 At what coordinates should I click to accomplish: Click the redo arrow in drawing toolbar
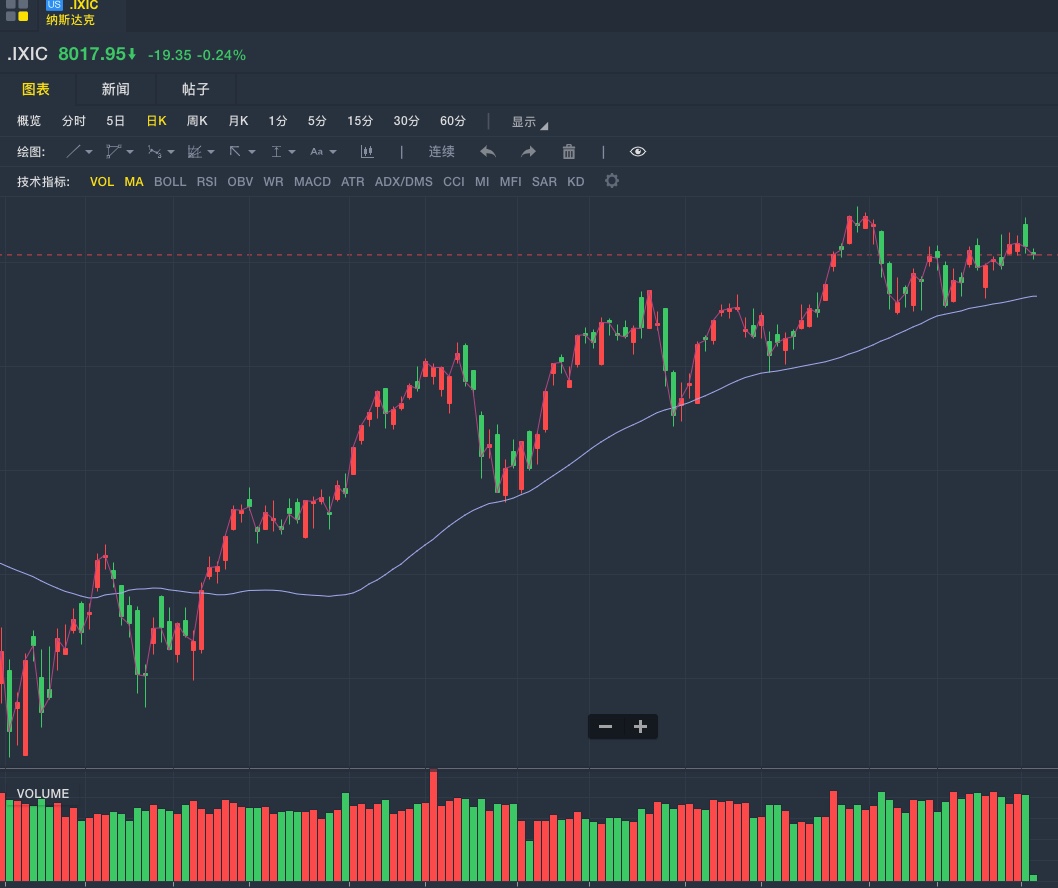[528, 152]
